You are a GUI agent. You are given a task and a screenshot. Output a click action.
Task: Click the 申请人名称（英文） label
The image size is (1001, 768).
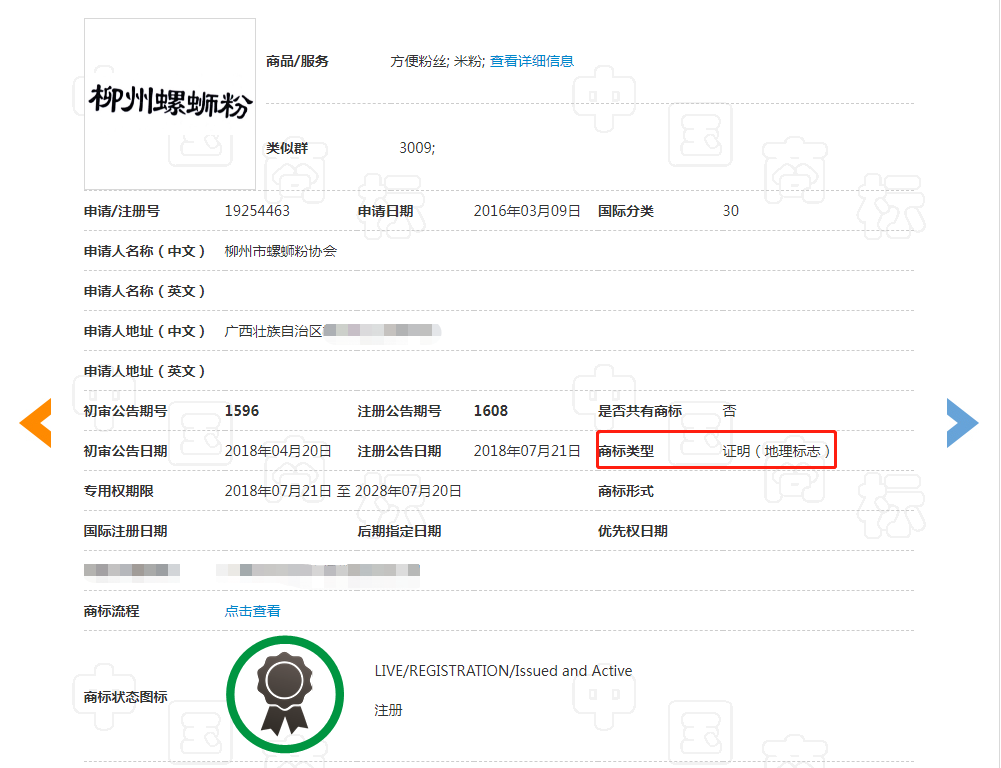tap(145, 291)
